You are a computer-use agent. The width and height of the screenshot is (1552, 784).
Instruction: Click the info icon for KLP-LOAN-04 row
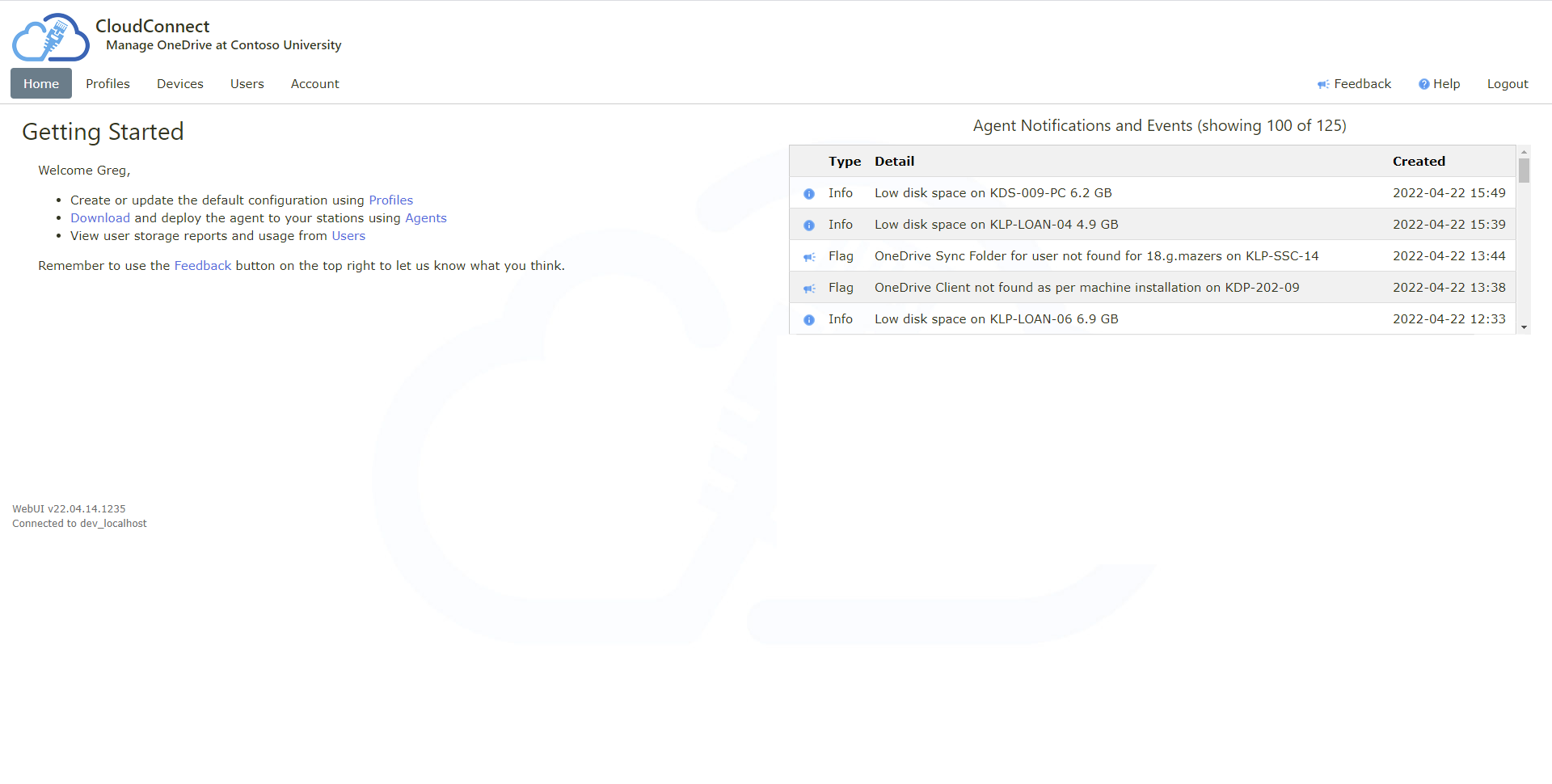808,226
